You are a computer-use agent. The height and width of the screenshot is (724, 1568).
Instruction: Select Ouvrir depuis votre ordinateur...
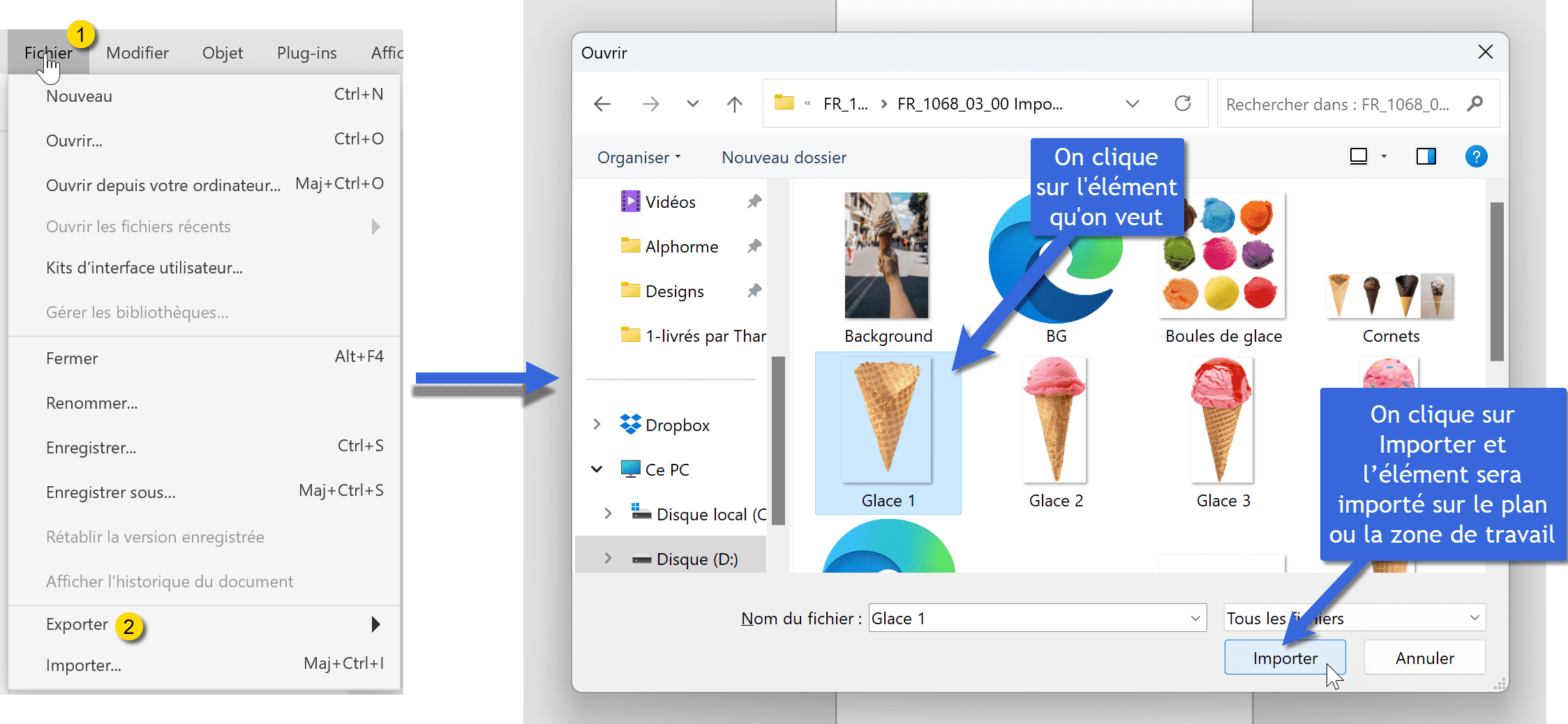point(204,185)
